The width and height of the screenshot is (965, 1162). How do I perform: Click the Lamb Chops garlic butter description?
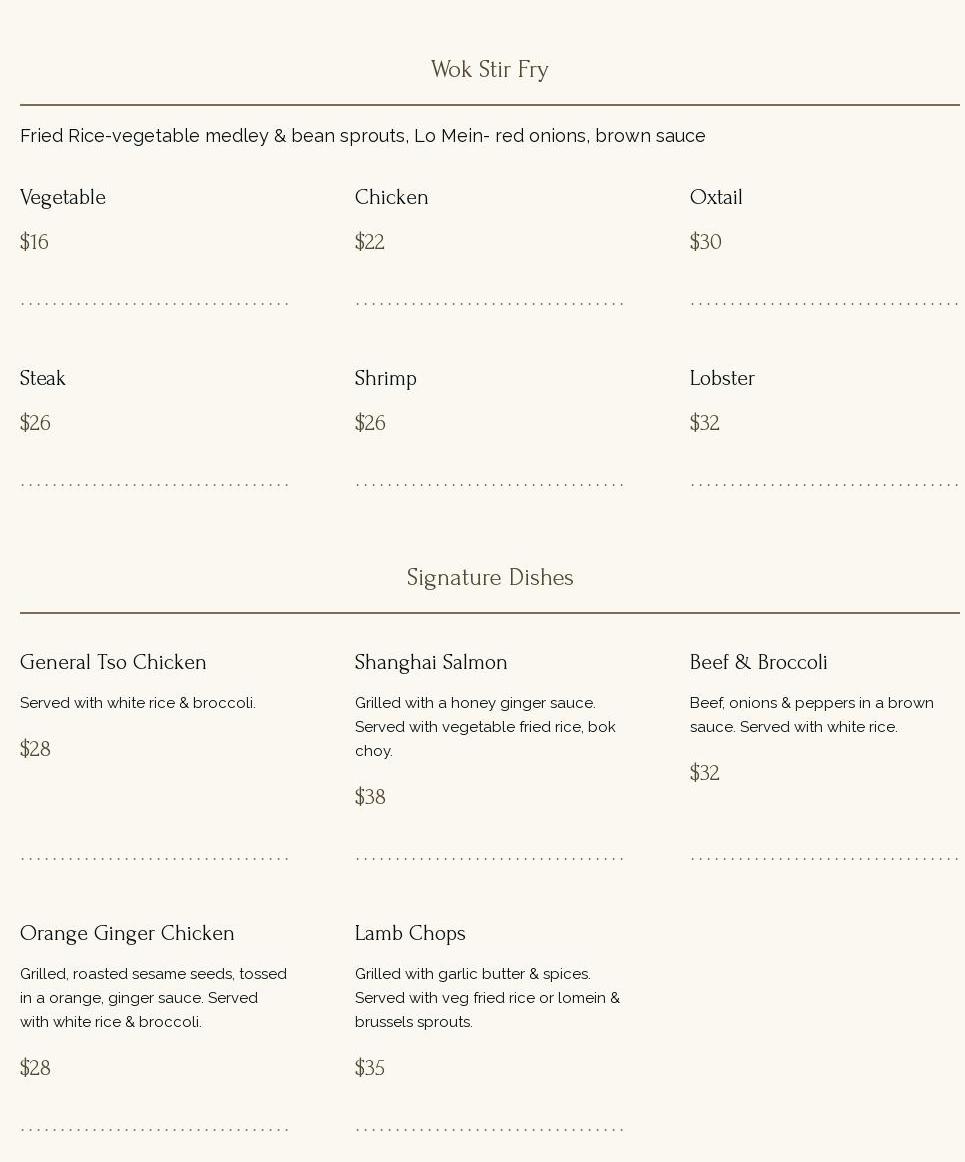coord(487,998)
